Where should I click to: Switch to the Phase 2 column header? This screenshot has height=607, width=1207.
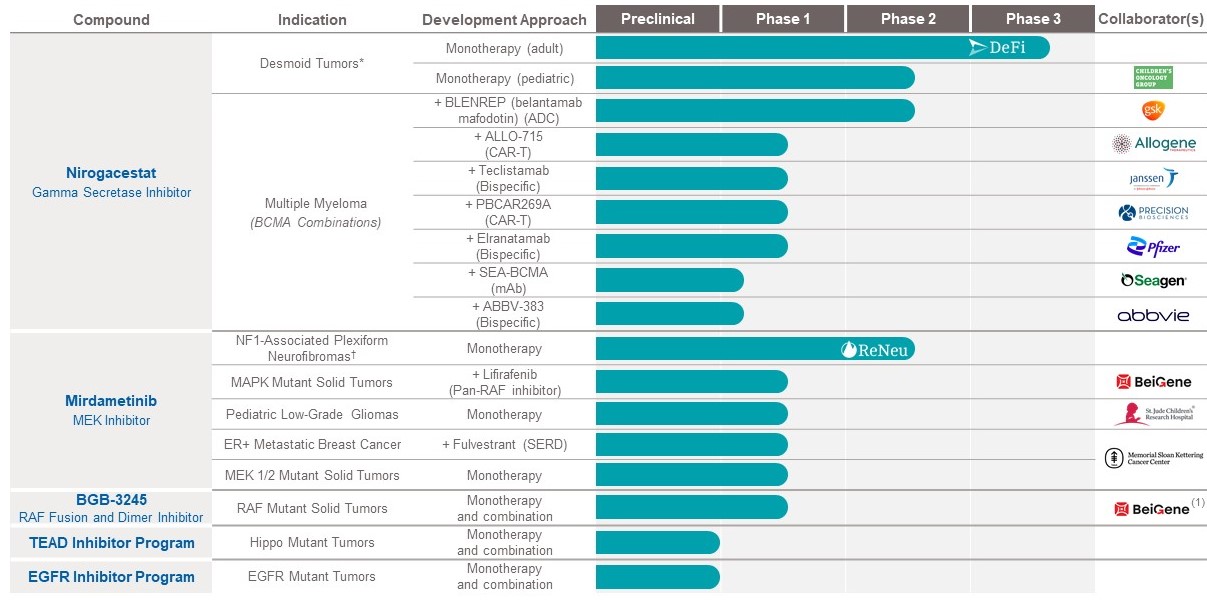pyautogui.click(x=908, y=19)
